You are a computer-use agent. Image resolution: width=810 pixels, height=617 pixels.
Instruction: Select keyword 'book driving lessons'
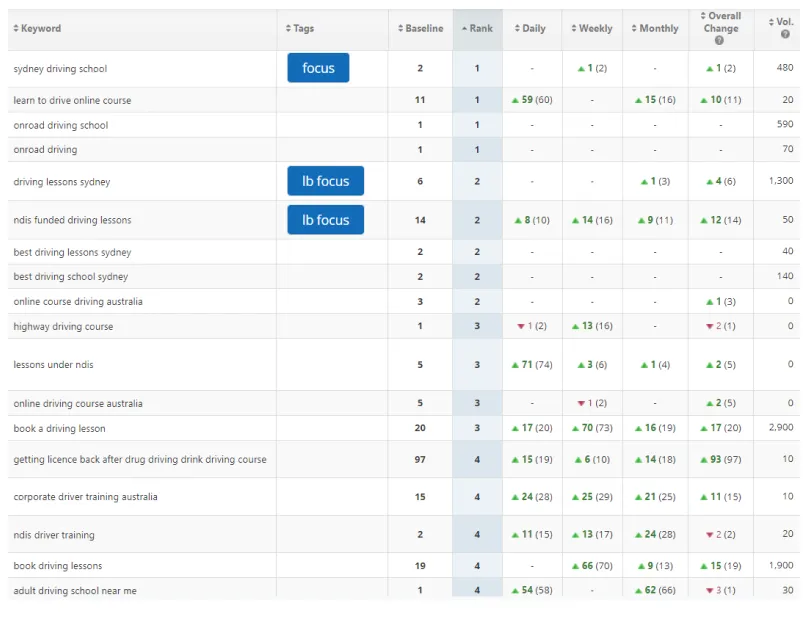[x=58, y=566]
